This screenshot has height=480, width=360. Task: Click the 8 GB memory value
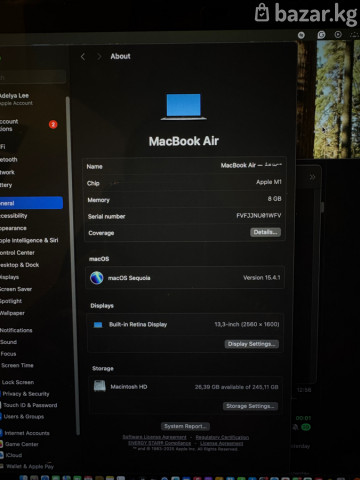click(274, 199)
